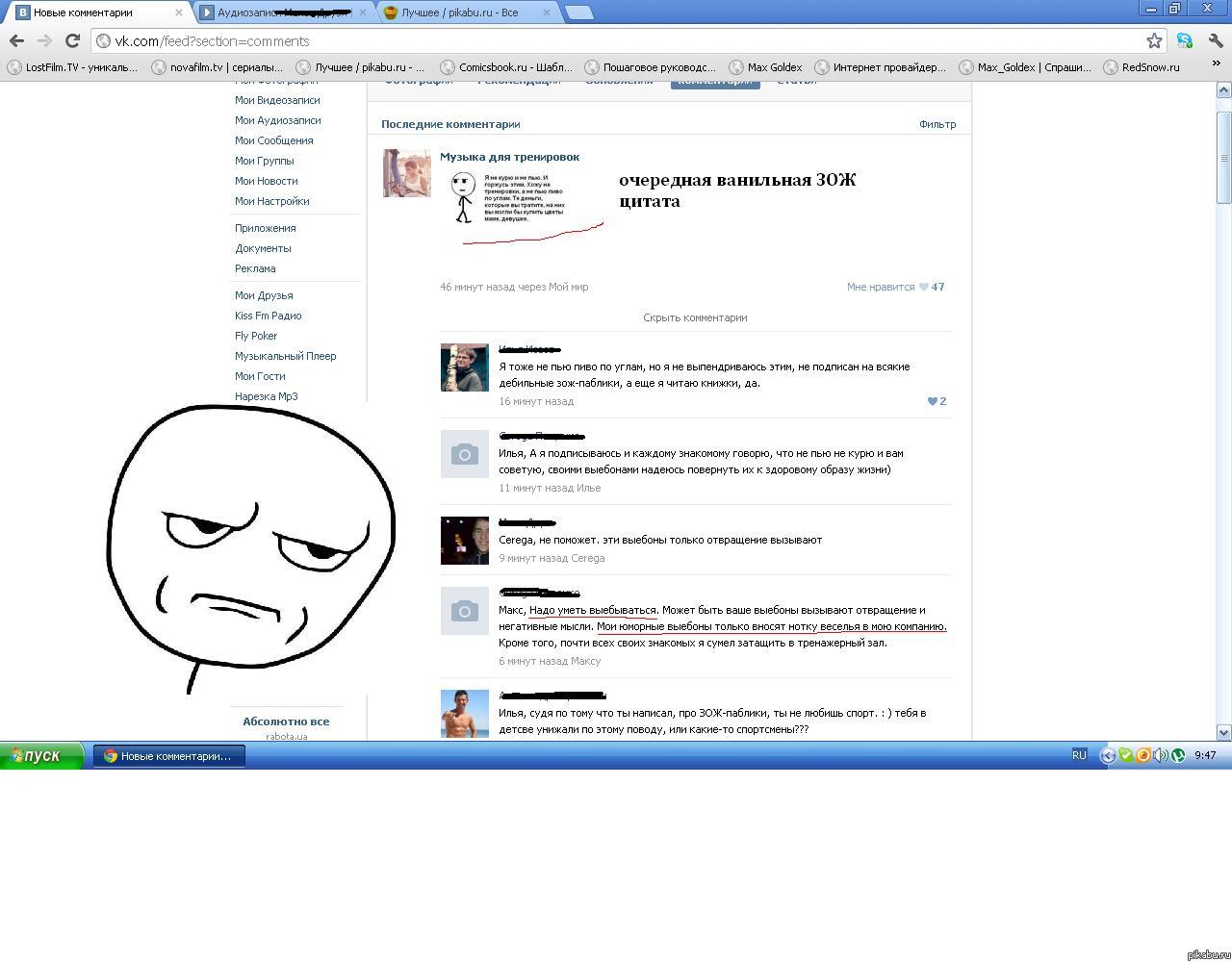This screenshot has width=1232, height=962.
Task: Open Мои Новости in sidebar
Action: coord(267,181)
